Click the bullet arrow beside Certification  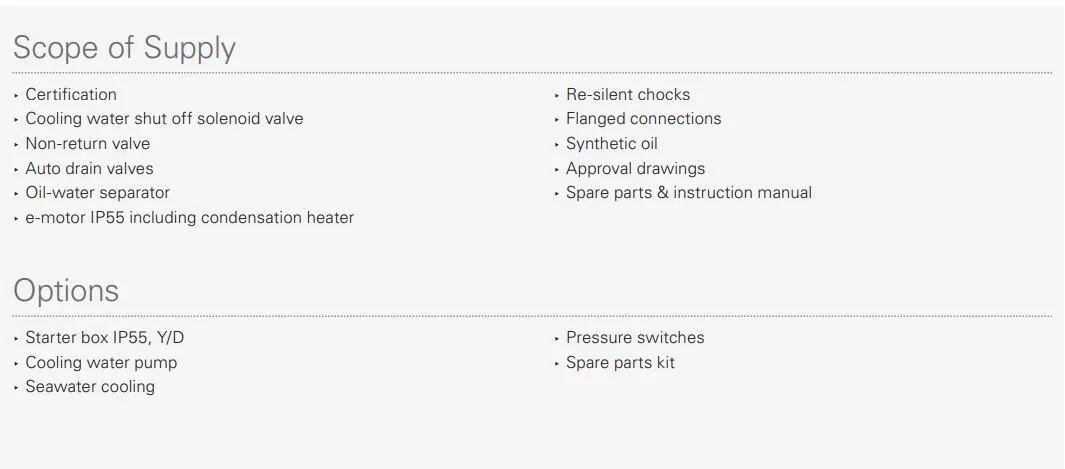pos(16,95)
